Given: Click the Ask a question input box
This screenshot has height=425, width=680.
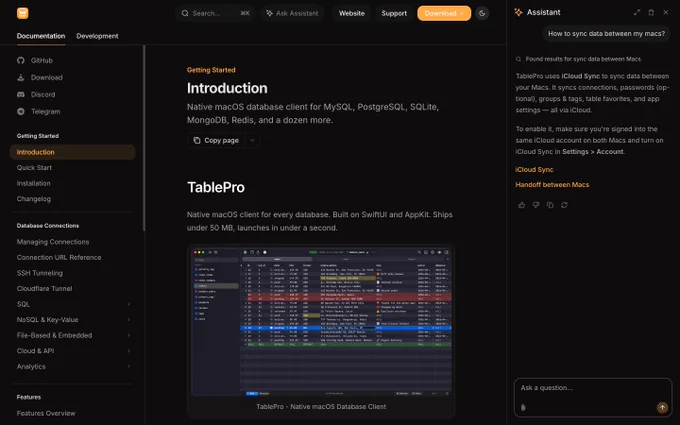Looking at the screenshot, I should click(593, 398).
